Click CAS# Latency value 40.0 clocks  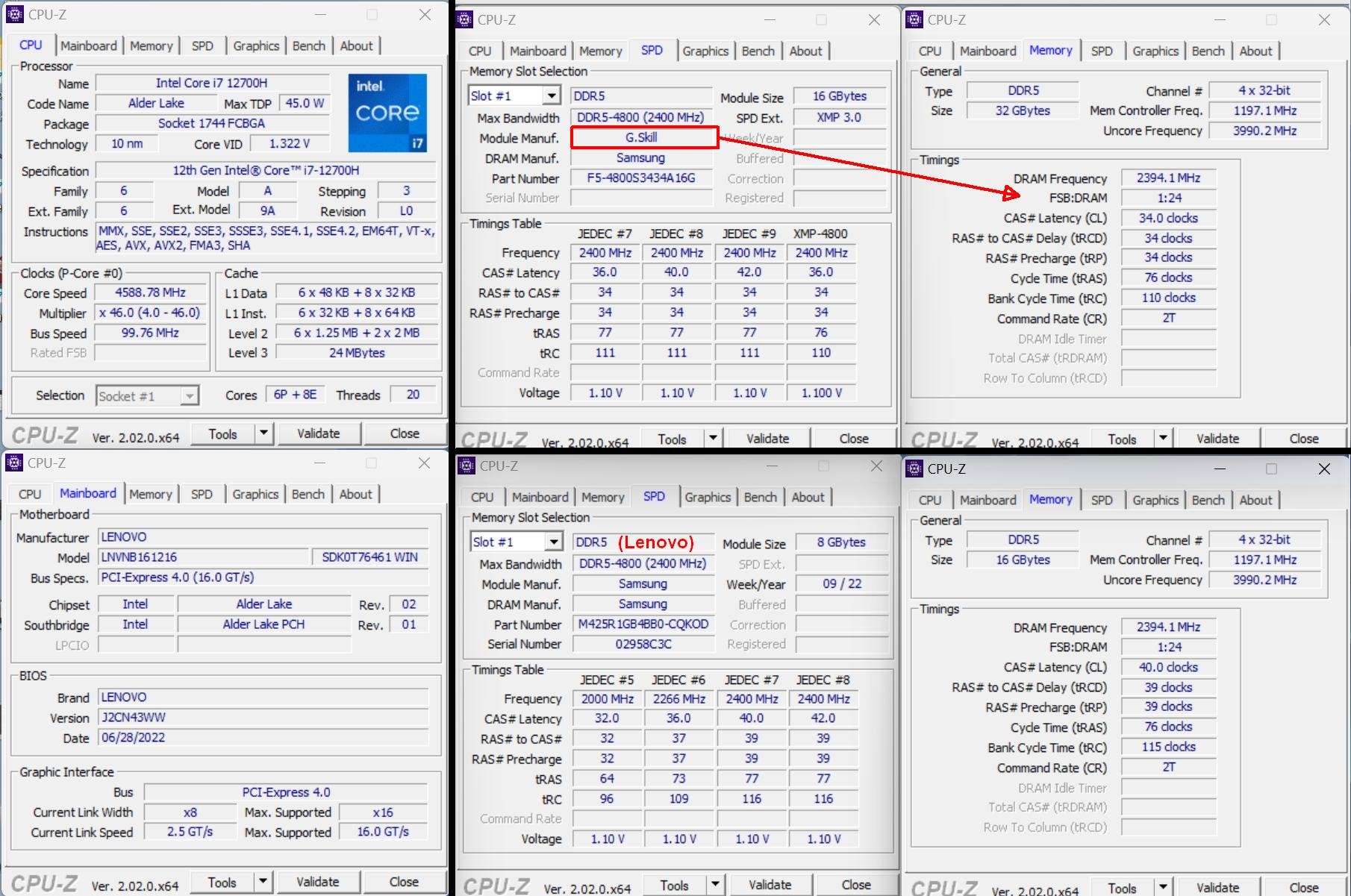pos(1169,667)
